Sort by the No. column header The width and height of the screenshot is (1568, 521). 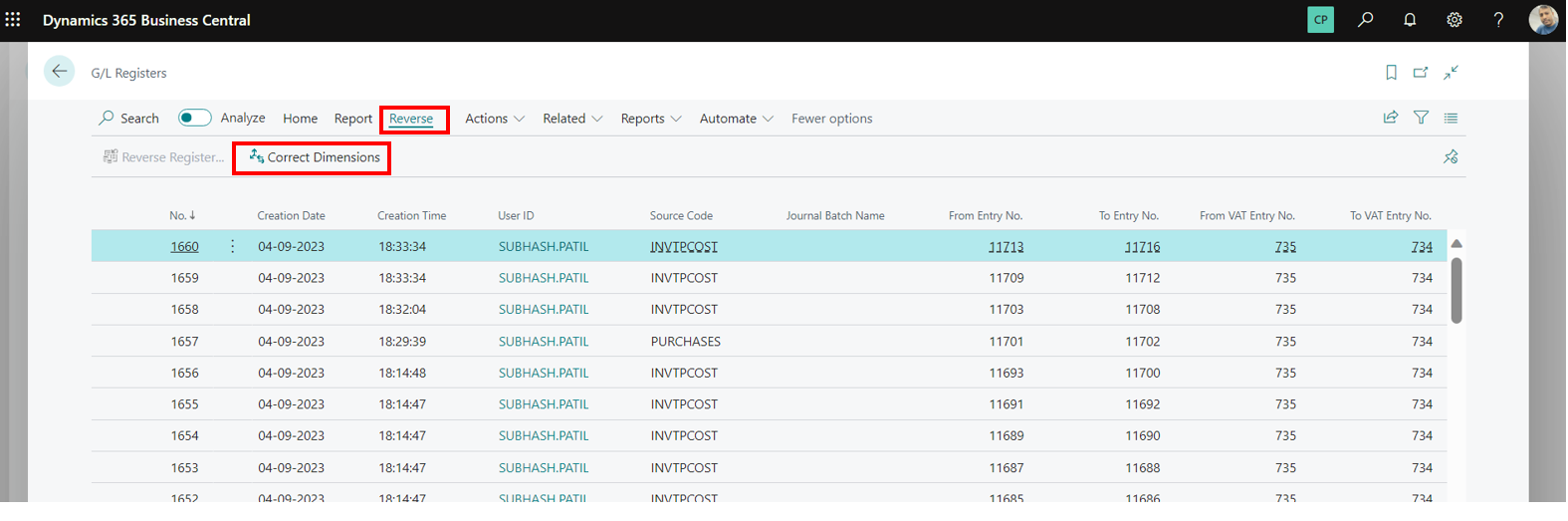[x=182, y=215]
